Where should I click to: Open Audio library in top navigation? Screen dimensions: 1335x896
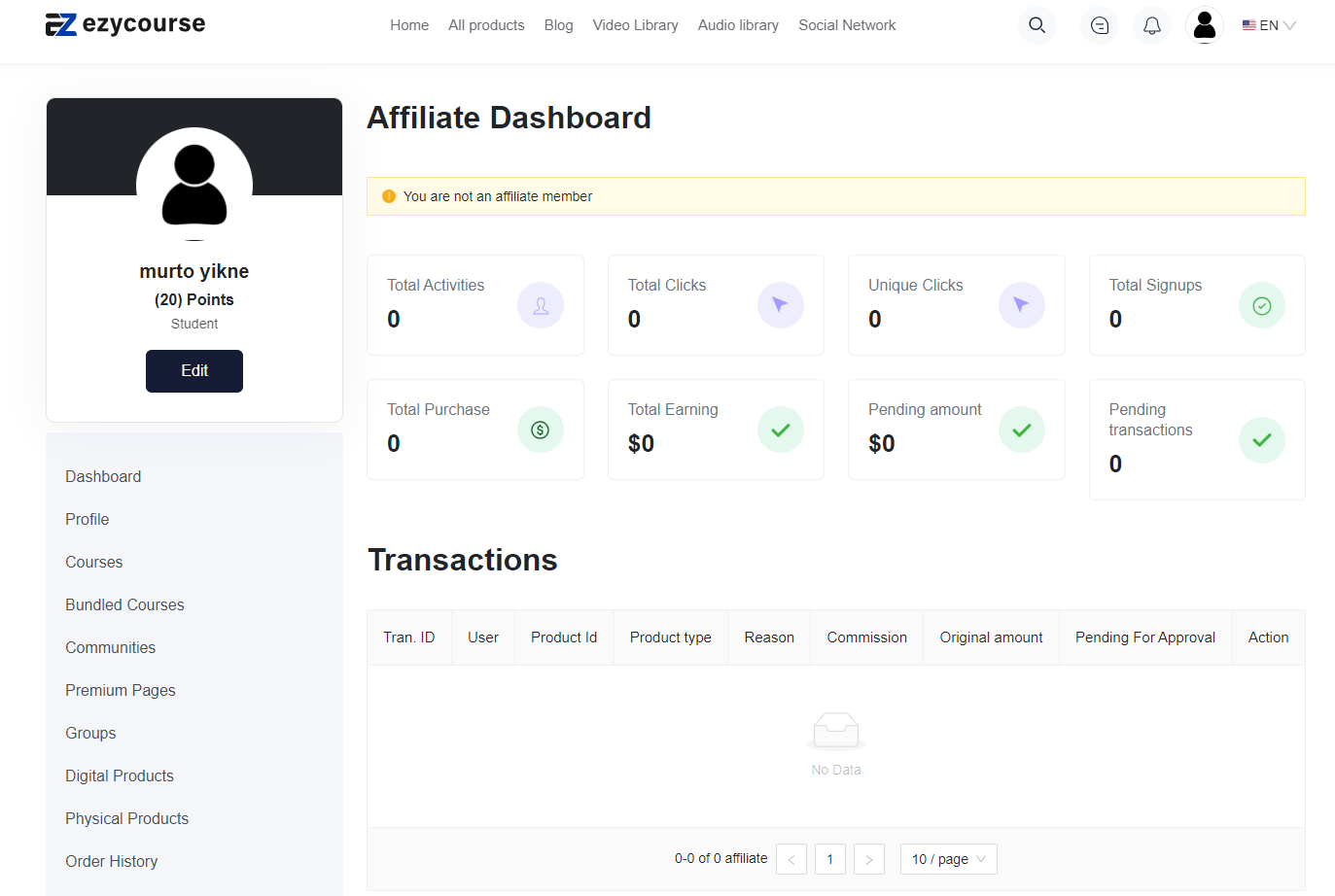click(738, 25)
